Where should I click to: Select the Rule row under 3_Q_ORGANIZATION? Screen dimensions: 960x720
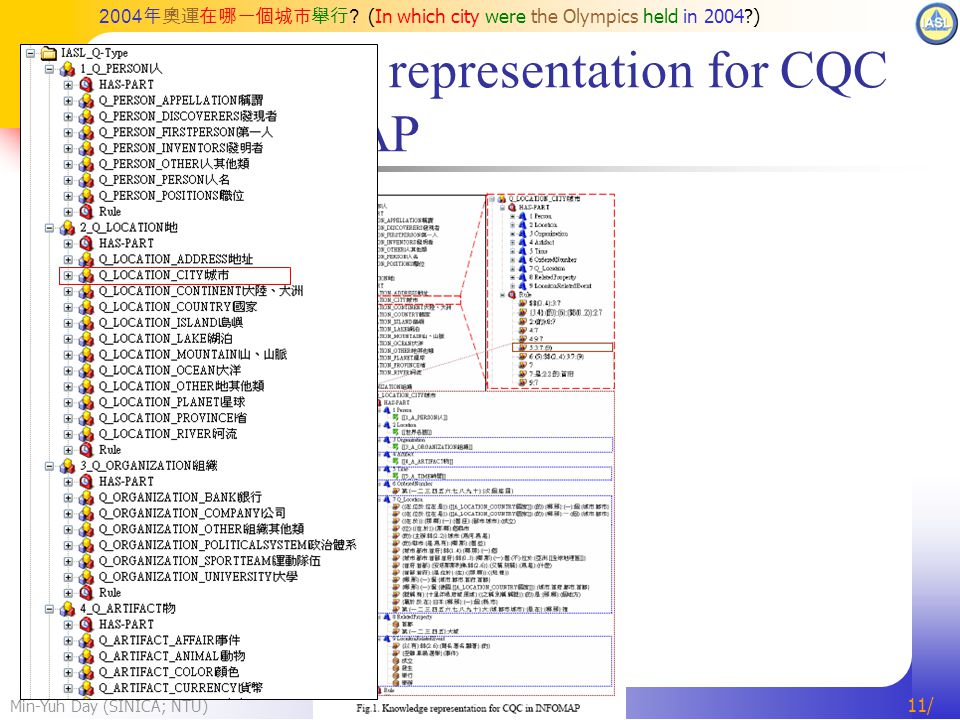click(92, 593)
